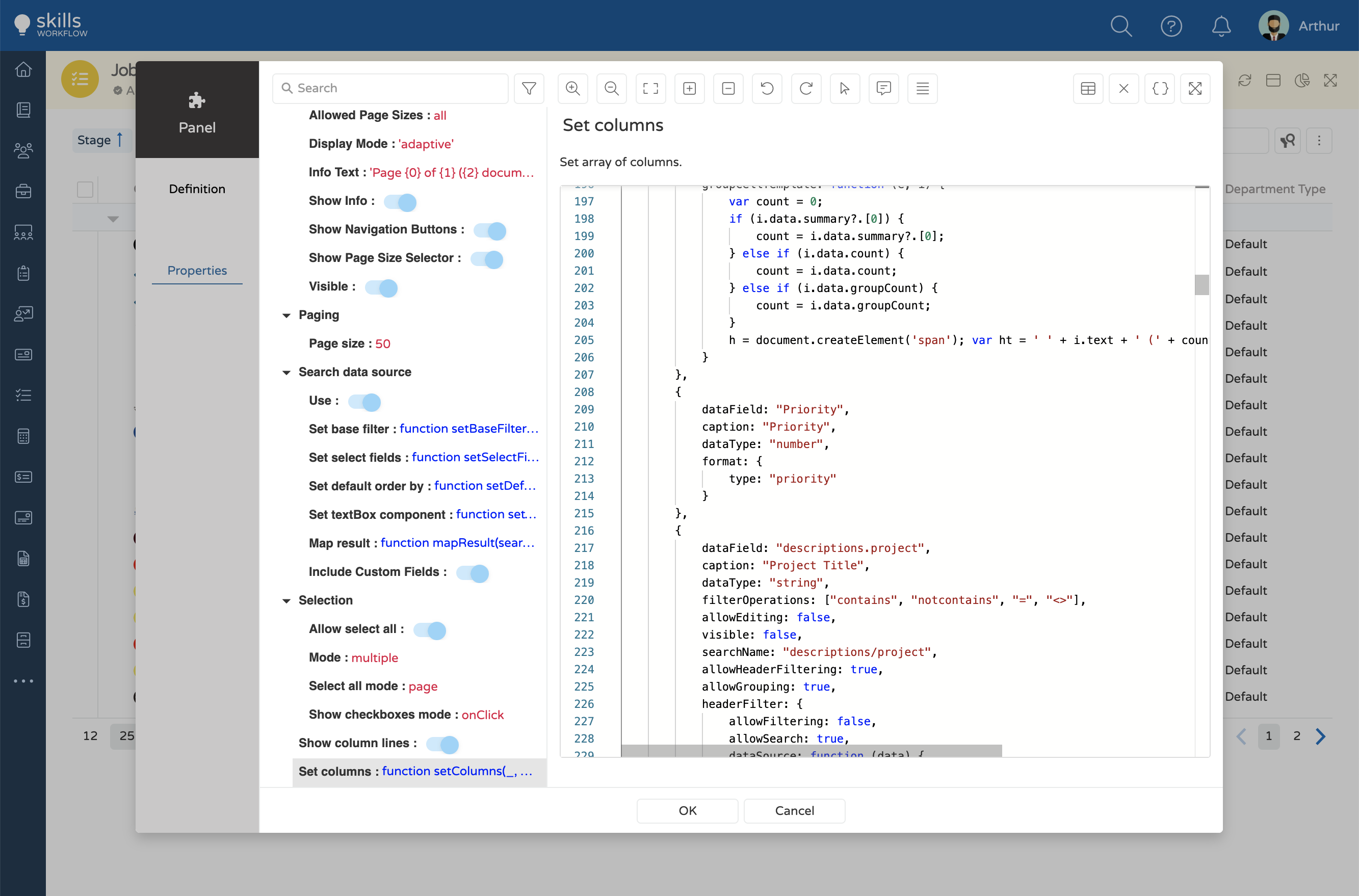Click the table view toolbar icon

coord(1088,89)
